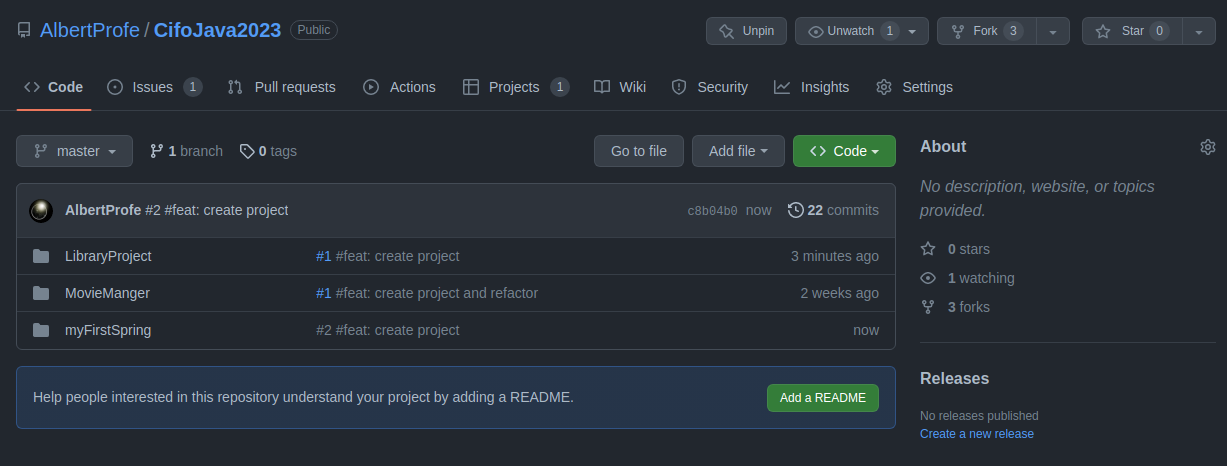
Task: Open the Insights tab
Action: tap(812, 87)
